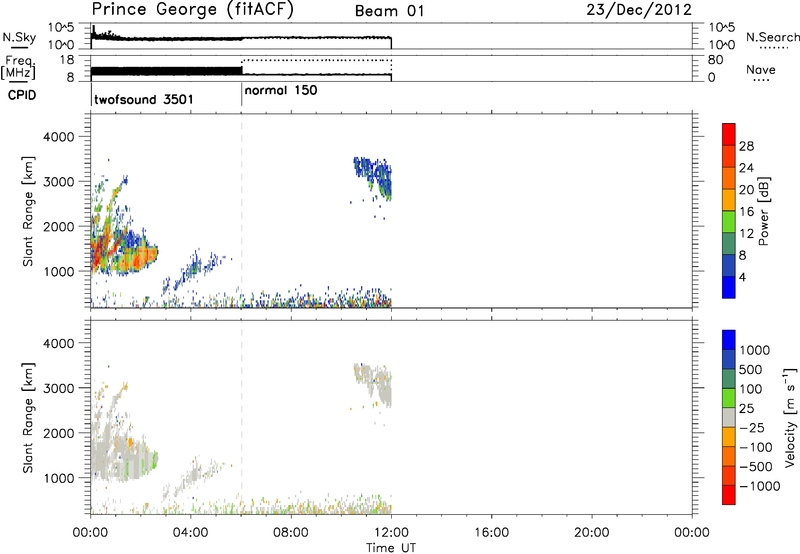Click the 4000 km tick on the power panel
Viewport: 800px width, 554px height.
point(58,137)
